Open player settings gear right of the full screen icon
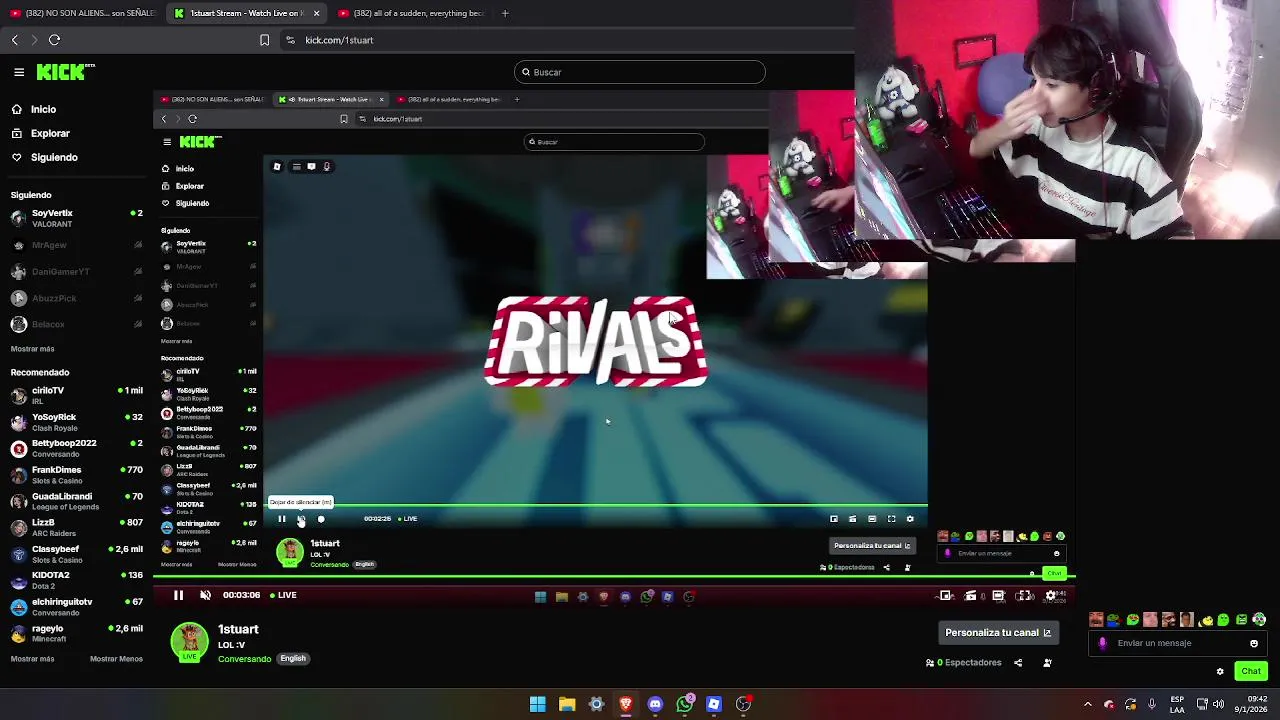1280x720 pixels. 1050,595
